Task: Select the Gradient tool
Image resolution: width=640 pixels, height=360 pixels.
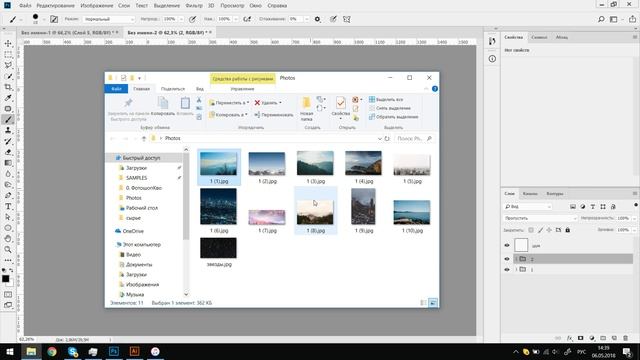Action: pyautogui.click(x=8, y=163)
